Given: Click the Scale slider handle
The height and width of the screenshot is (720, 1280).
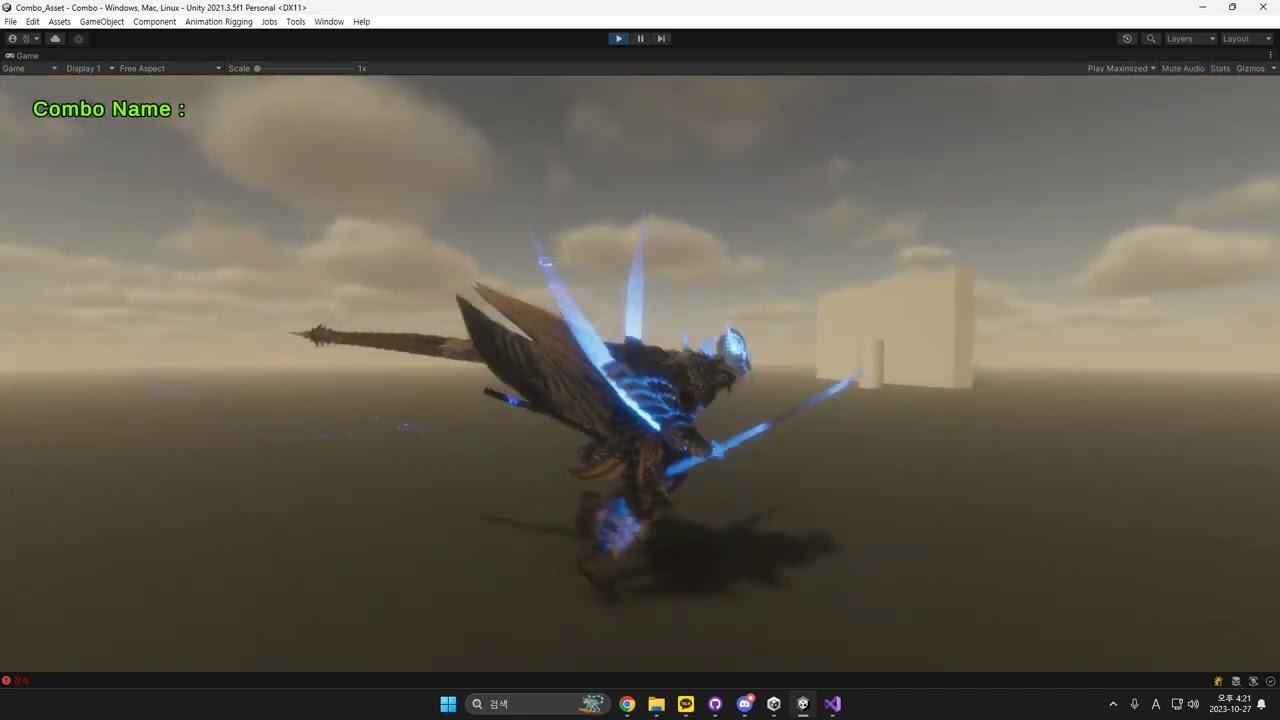Looking at the screenshot, I should [x=257, y=69].
